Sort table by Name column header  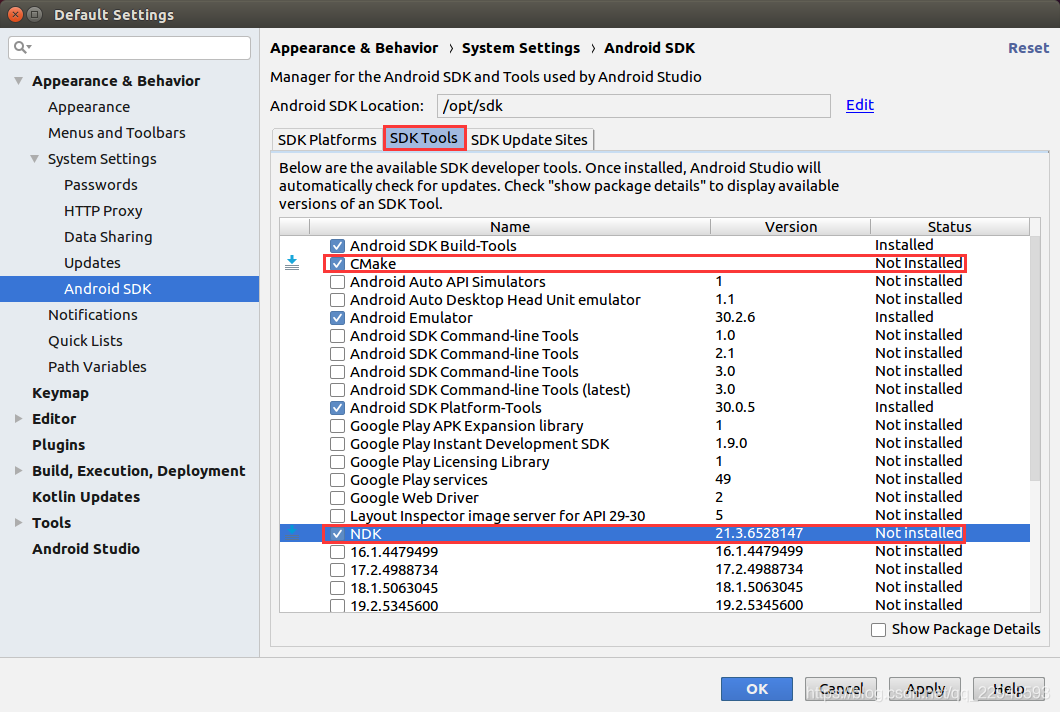(510, 227)
